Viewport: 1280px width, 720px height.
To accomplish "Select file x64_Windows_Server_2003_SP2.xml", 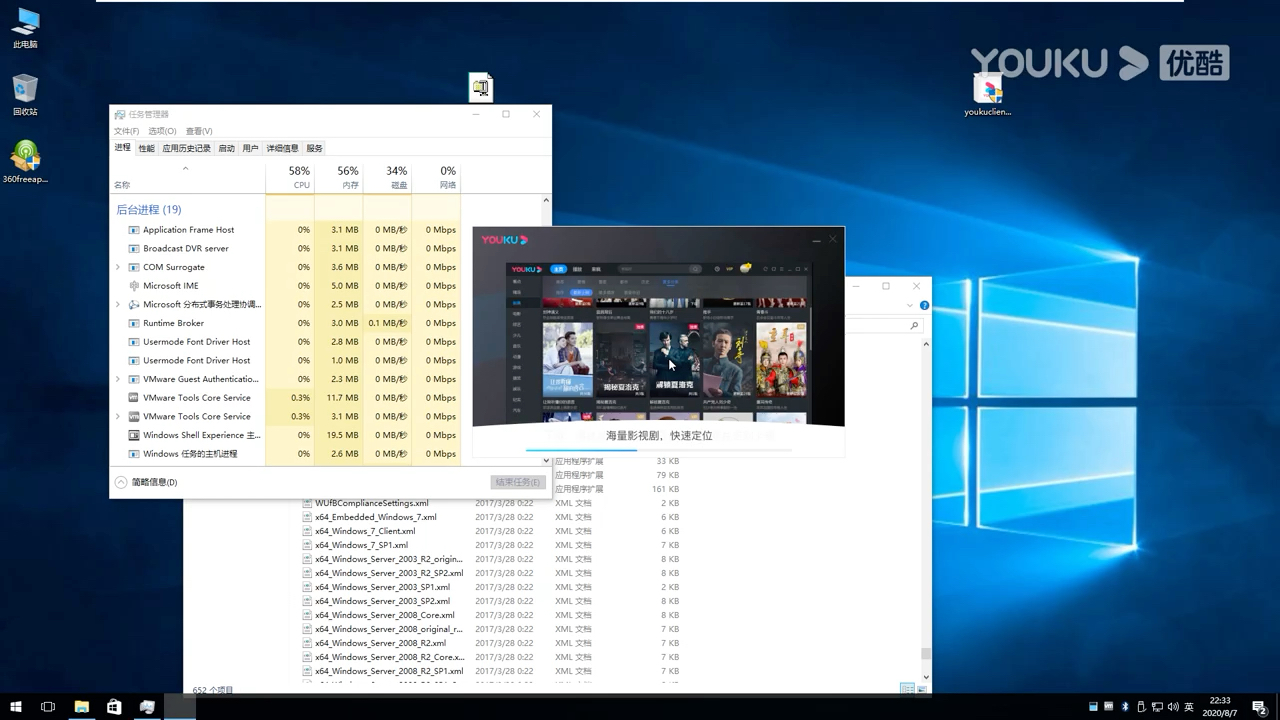I will 382,601.
